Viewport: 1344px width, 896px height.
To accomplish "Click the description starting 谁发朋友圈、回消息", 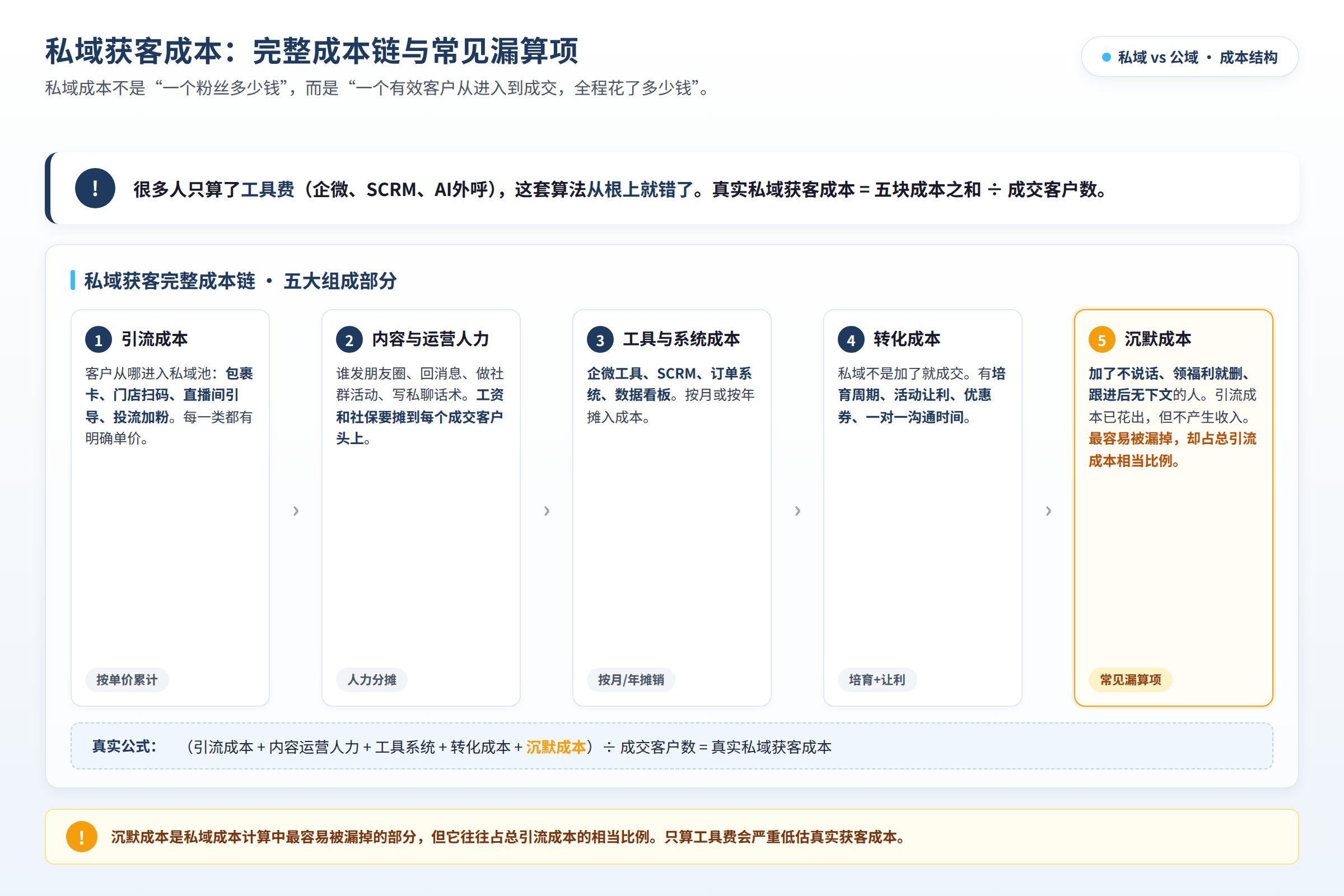I will (x=420, y=405).
